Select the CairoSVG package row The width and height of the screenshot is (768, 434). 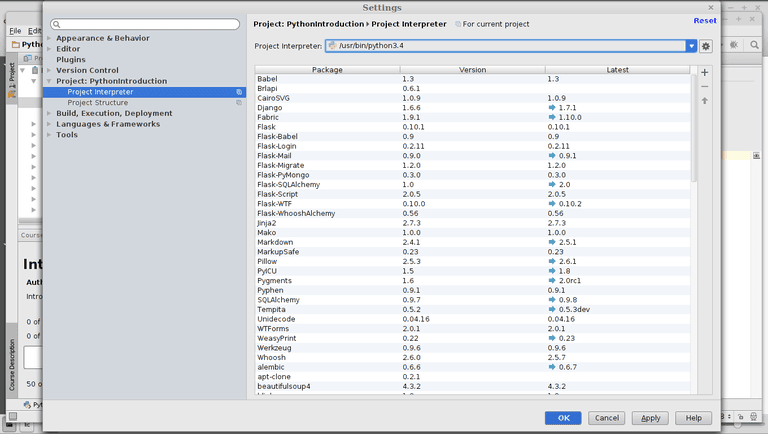[x=472, y=98]
